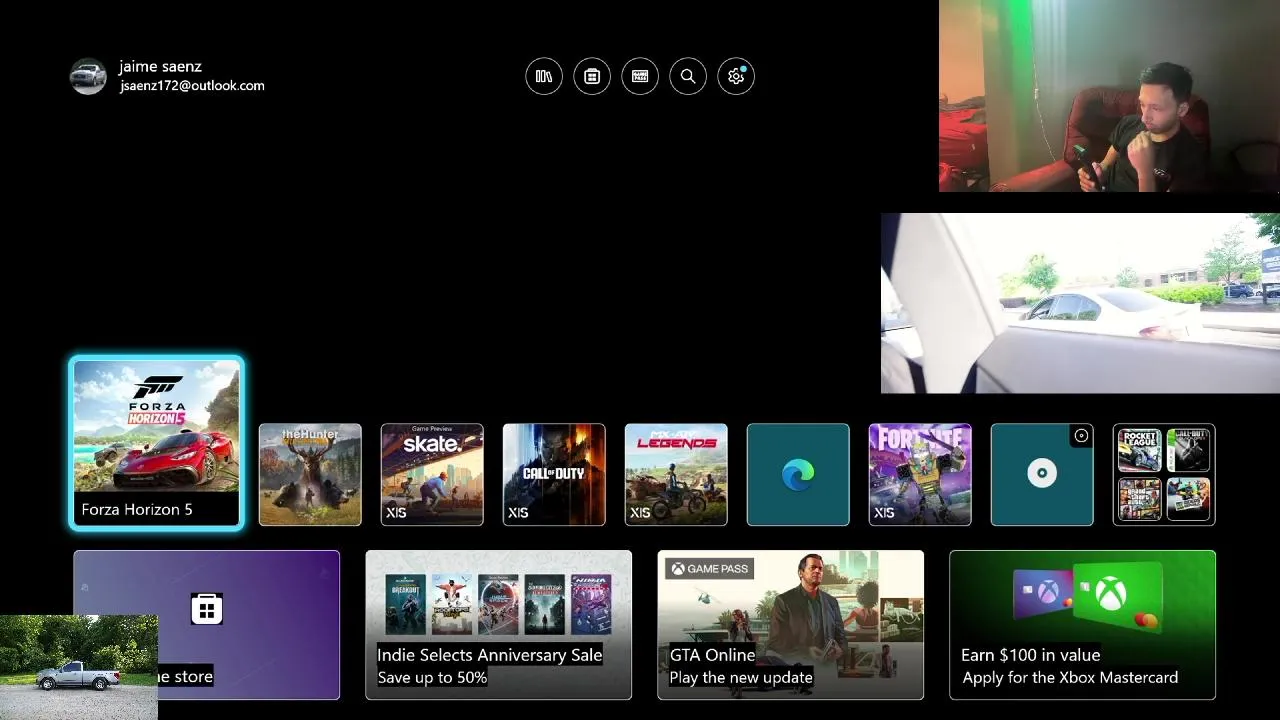Open the Search magnifier icon
This screenshot has height=720, width=1280.
[x=688, y=76]
